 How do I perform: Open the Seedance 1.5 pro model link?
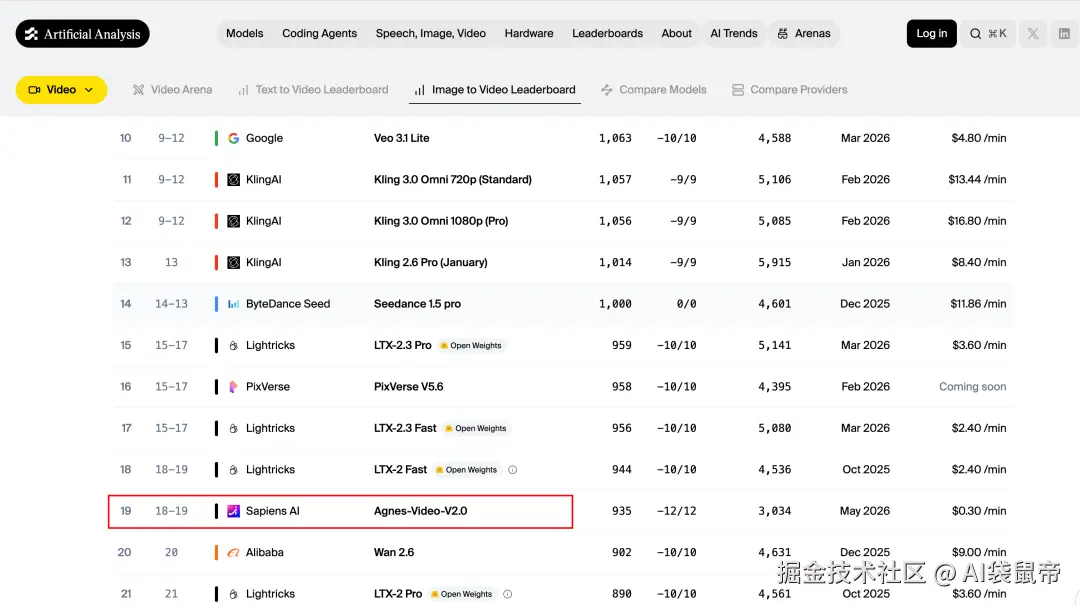(x=417, y=304)
